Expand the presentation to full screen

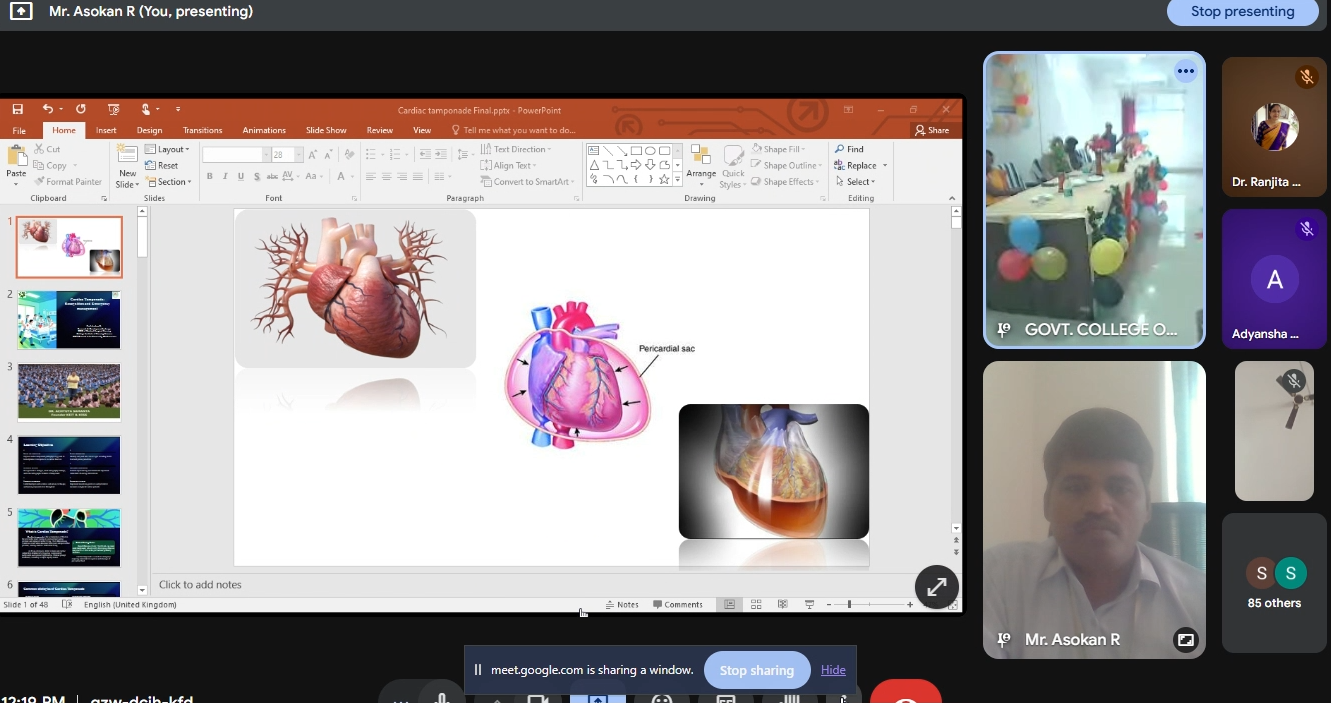click(x=936, y=588)
